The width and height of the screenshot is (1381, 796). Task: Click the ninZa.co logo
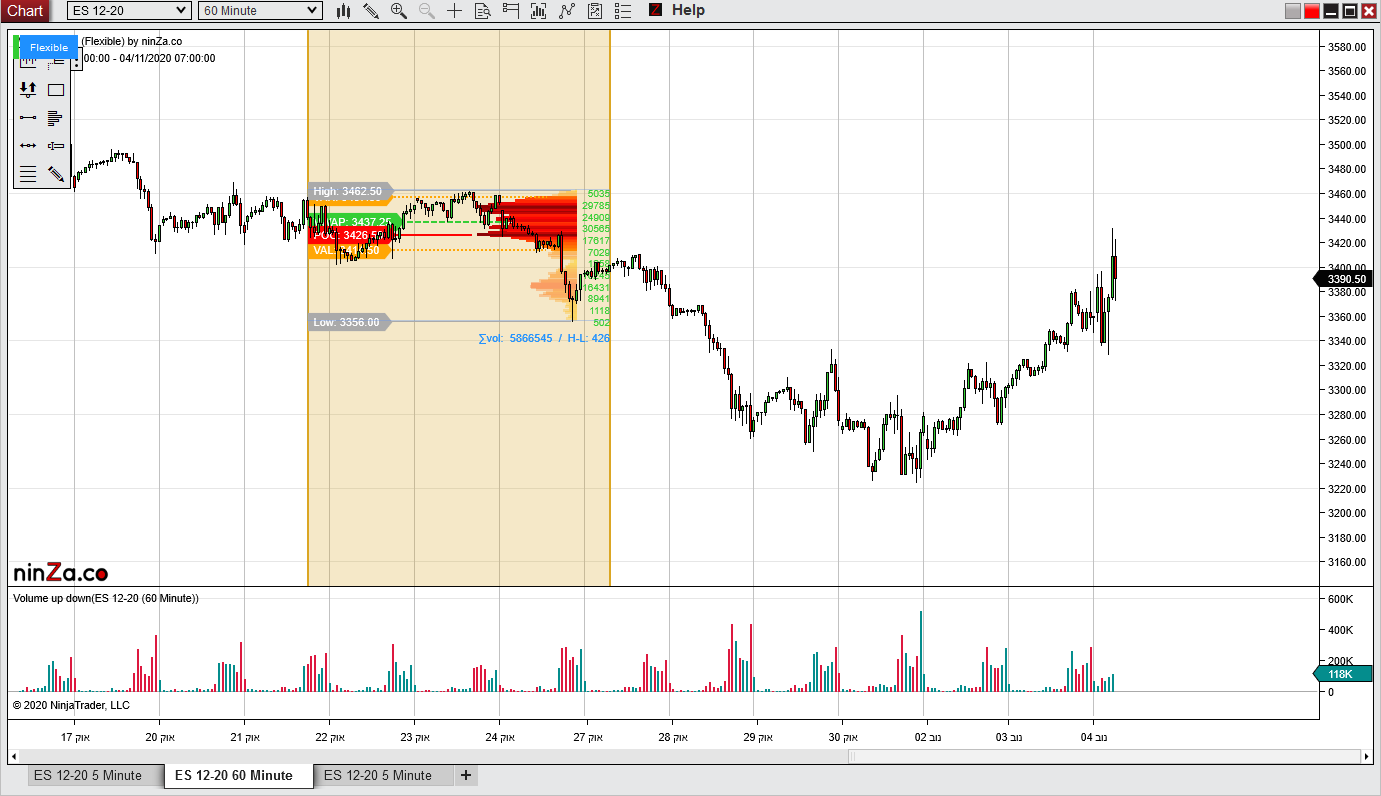60,573
